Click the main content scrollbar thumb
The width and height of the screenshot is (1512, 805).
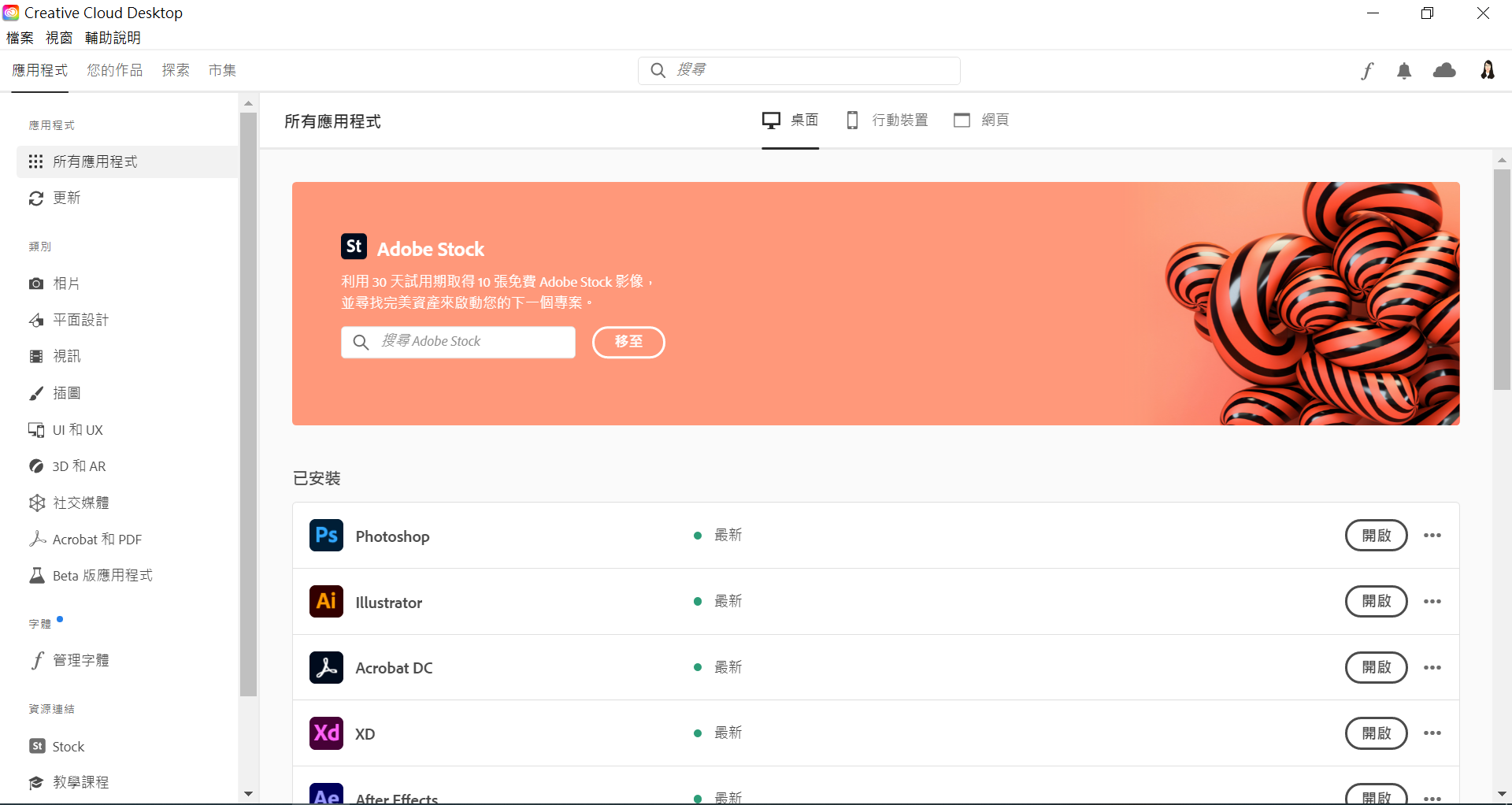pos(1502,280)
